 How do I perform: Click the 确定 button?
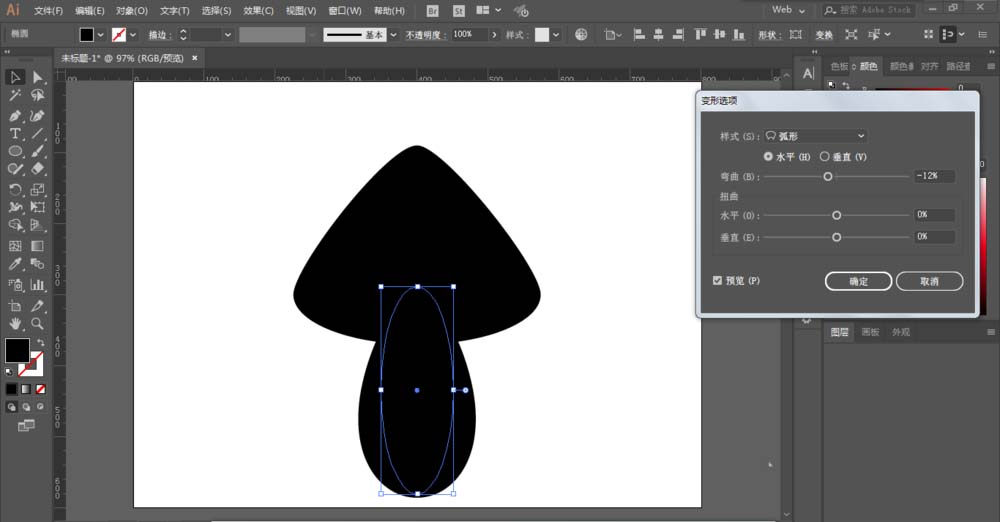(x=858, y=282)
